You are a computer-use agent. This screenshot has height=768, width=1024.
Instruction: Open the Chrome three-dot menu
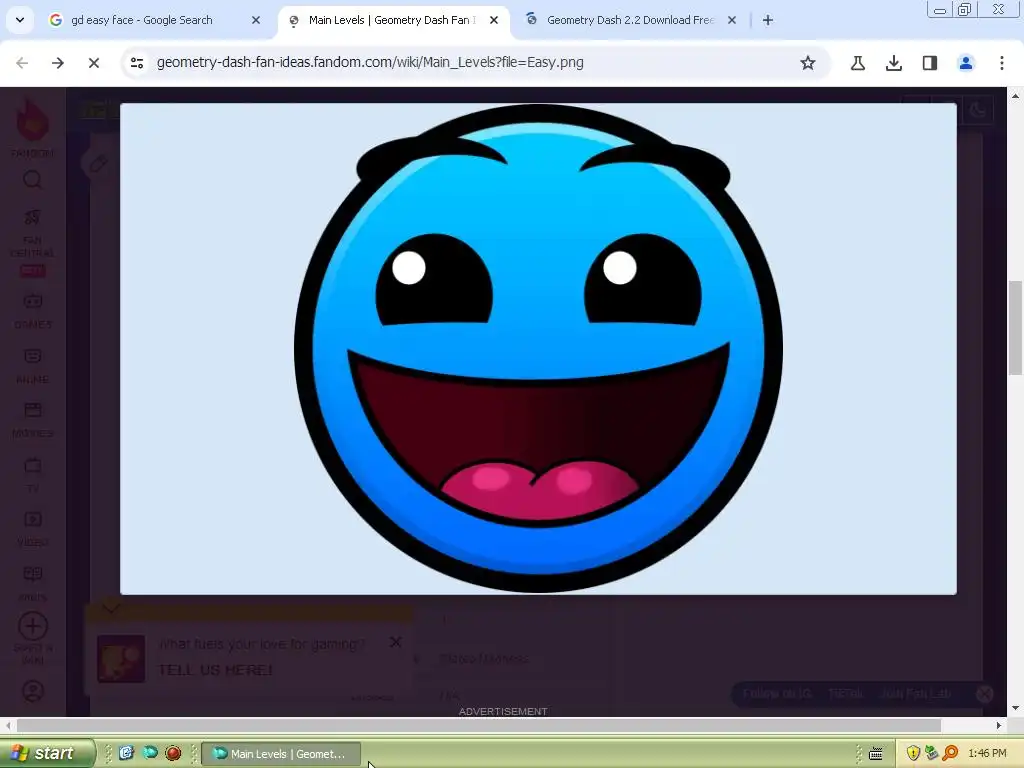pyautogui.click(x=1002, y=63)
